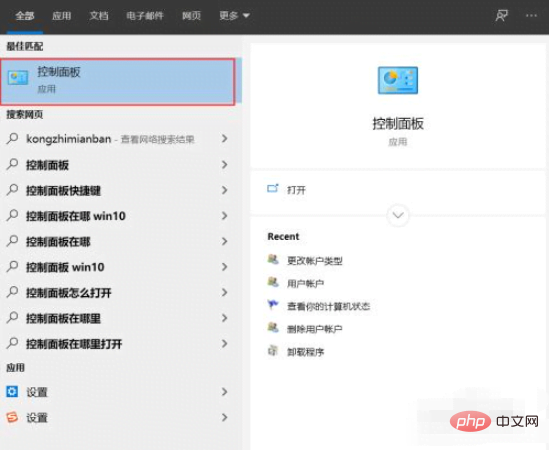The width and height of the screenshot is (549, 454).
Task: Expand the arrow for 控制面板在哪
Action: 224,241
